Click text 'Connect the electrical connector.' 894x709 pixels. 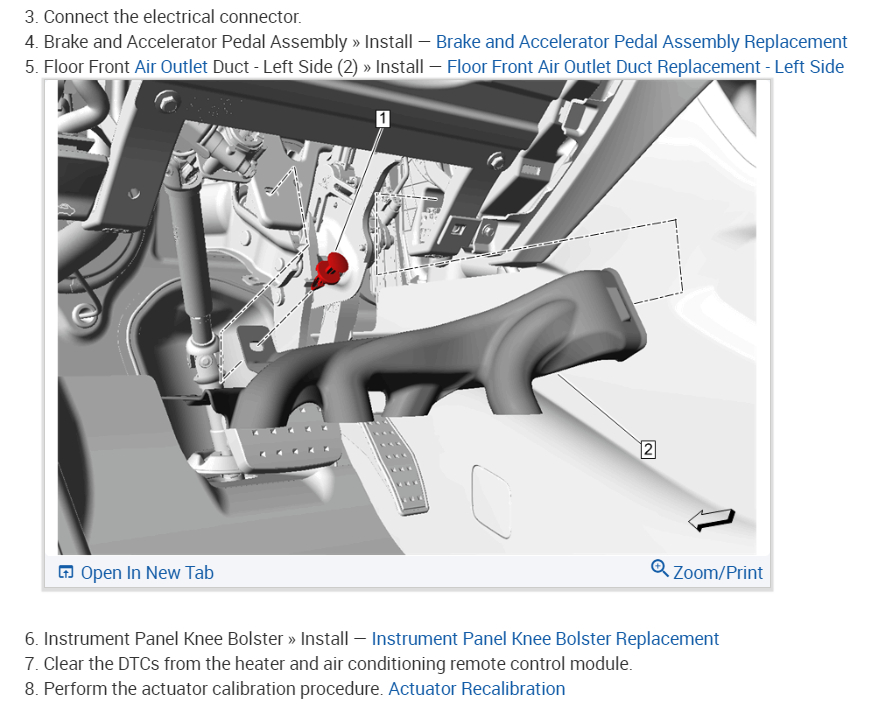172,17
